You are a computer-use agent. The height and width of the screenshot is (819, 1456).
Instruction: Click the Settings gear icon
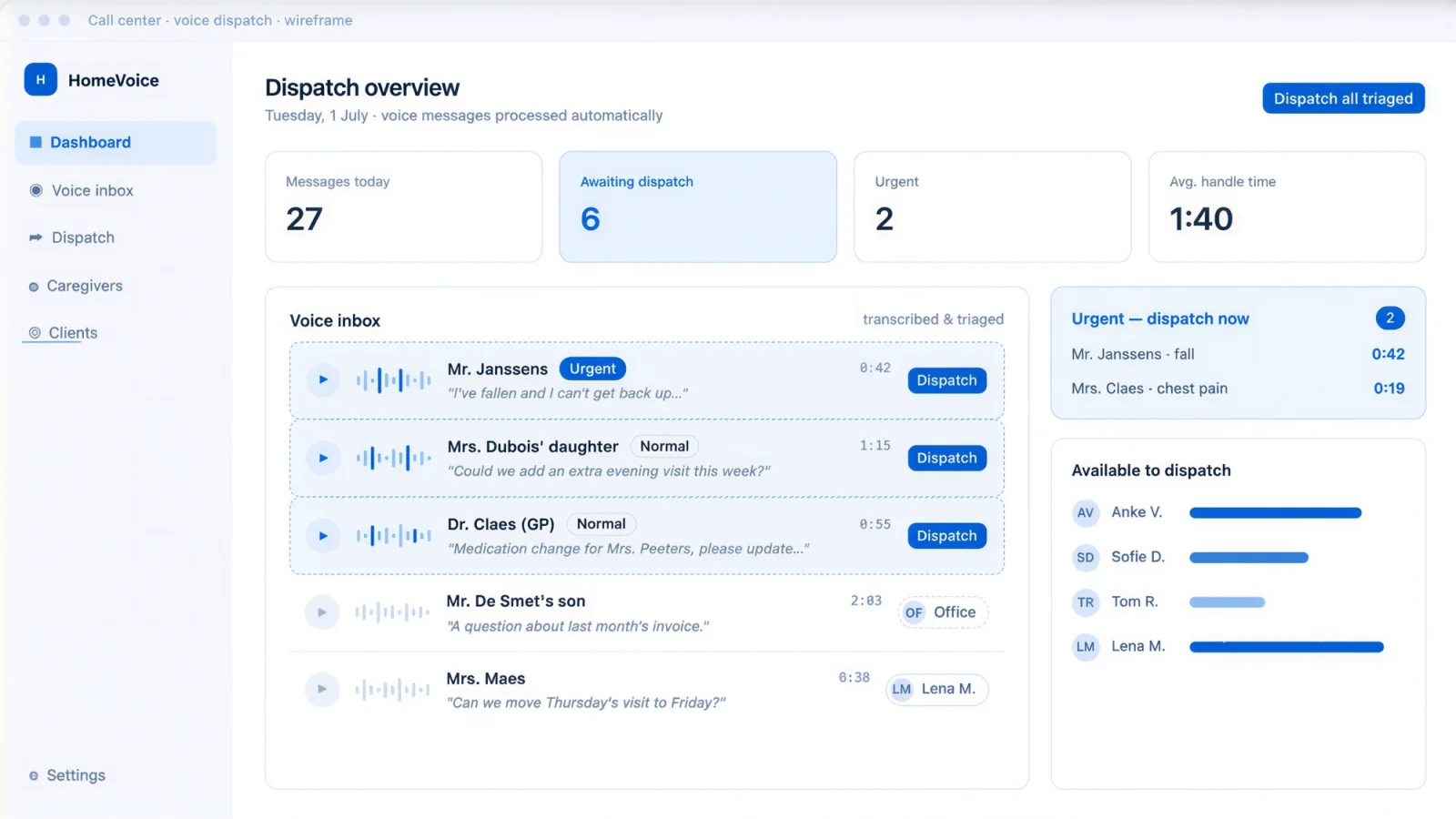tap(34, 776)
